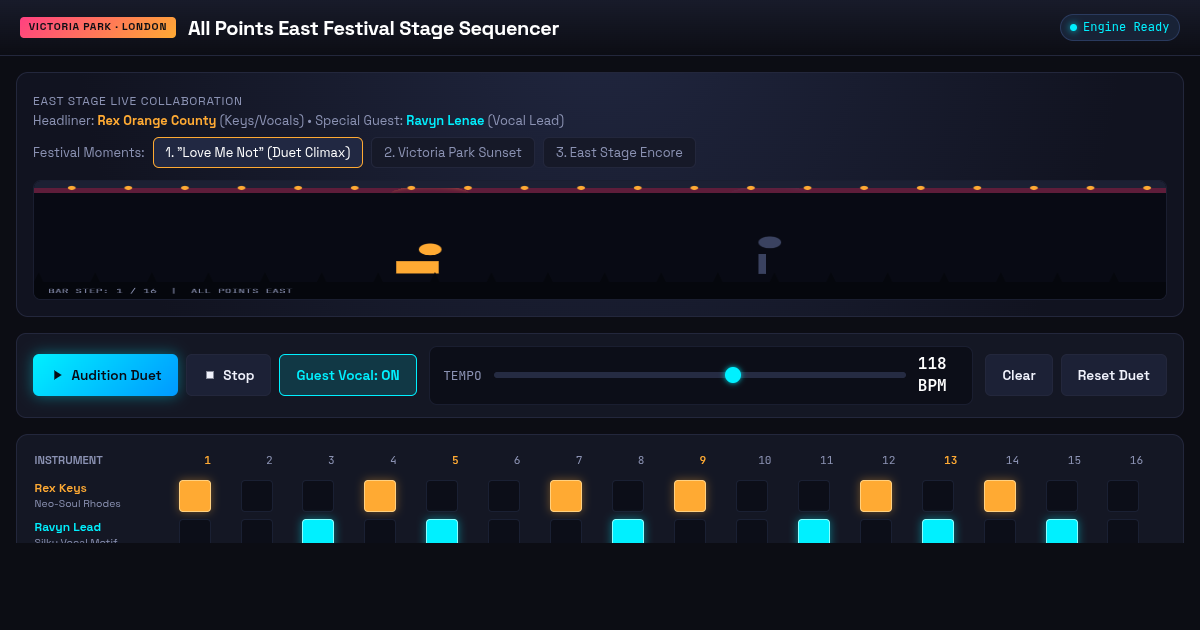Image resolution: width=1200 pixels, height=630 pixels.
Task: Click the "Rex Keys" instrument label
Action: coord(60,488)
